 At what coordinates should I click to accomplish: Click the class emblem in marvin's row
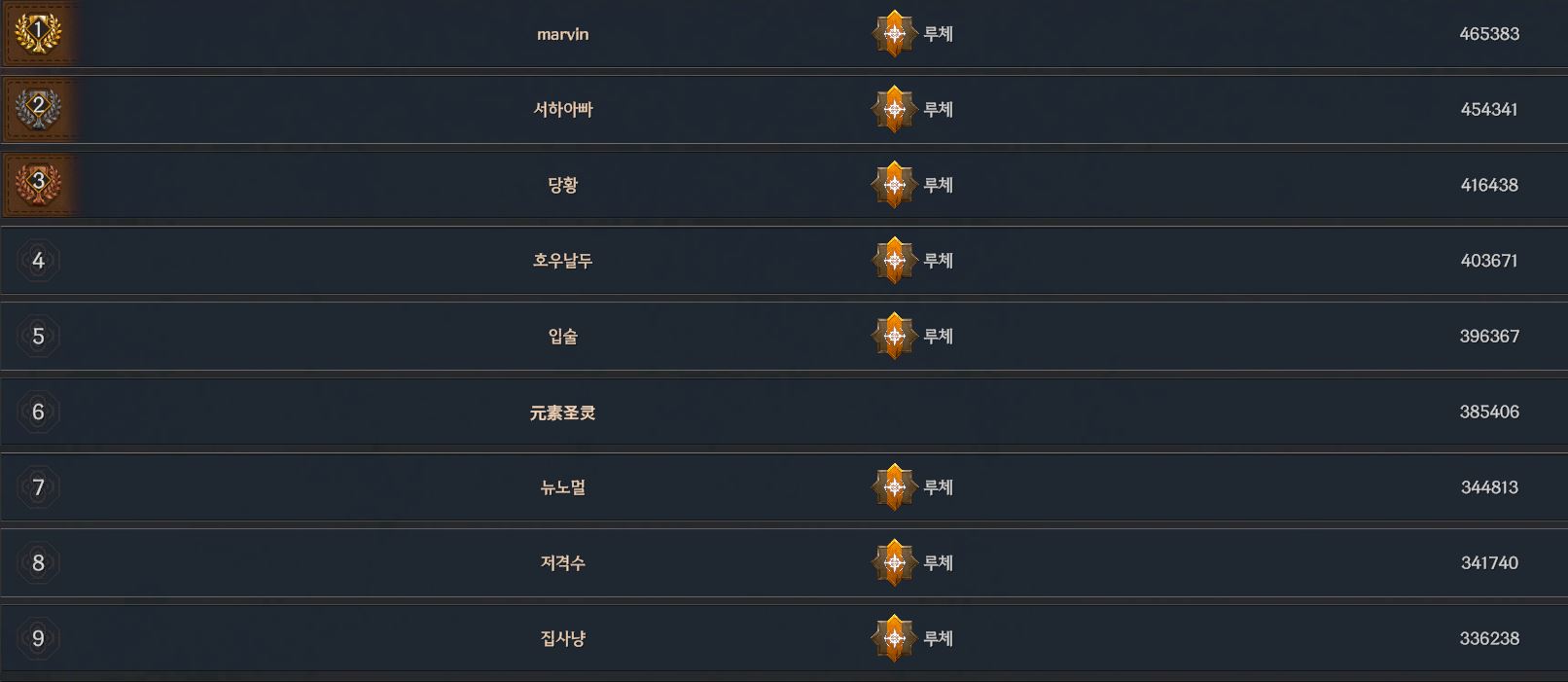[894, 34]
